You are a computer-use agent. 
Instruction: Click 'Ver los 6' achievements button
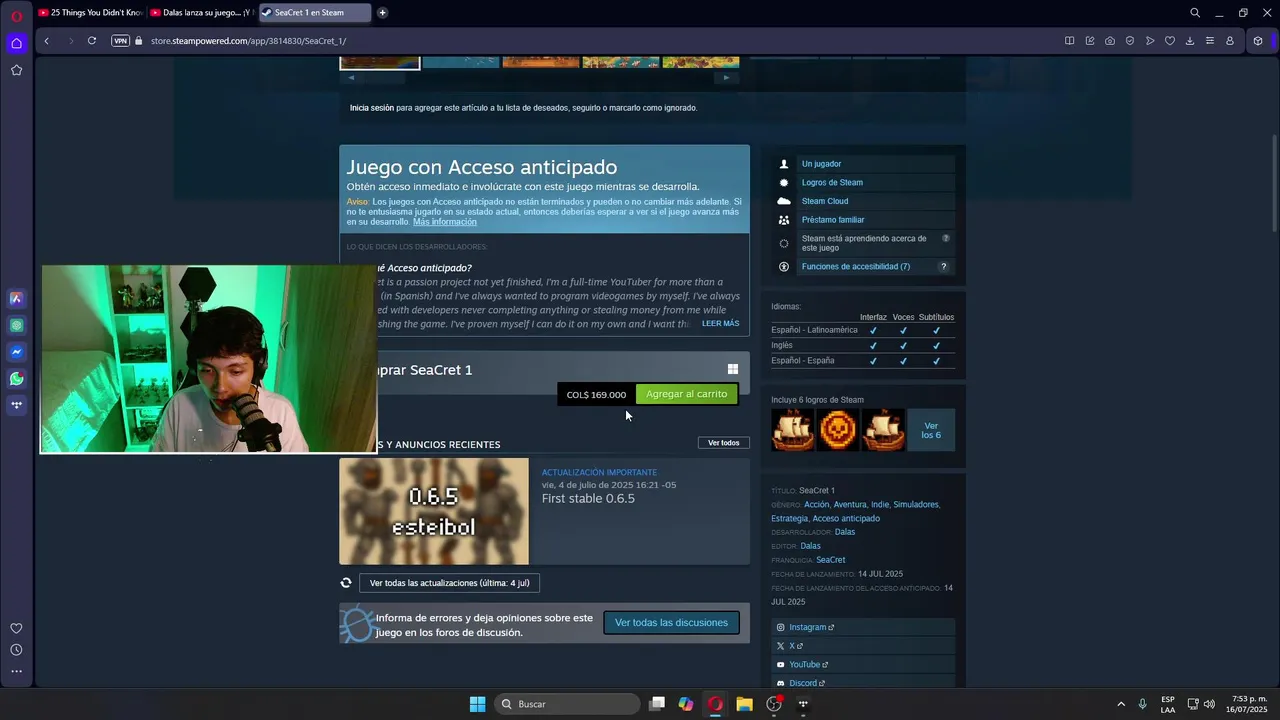(x=931, y=430)
